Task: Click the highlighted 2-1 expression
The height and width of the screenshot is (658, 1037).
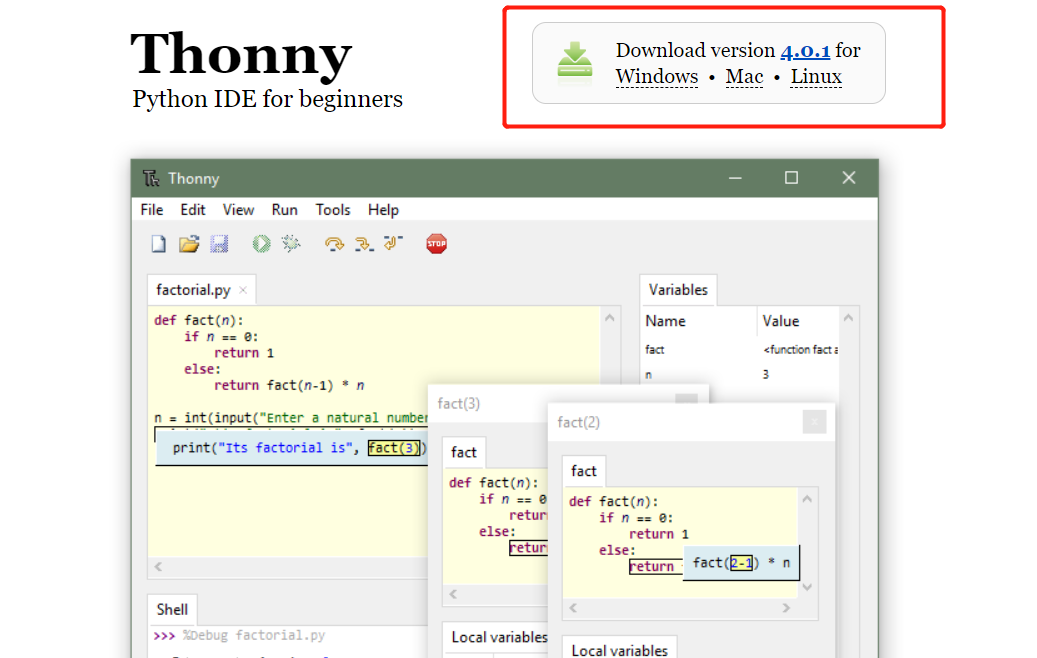Action: 741,563
